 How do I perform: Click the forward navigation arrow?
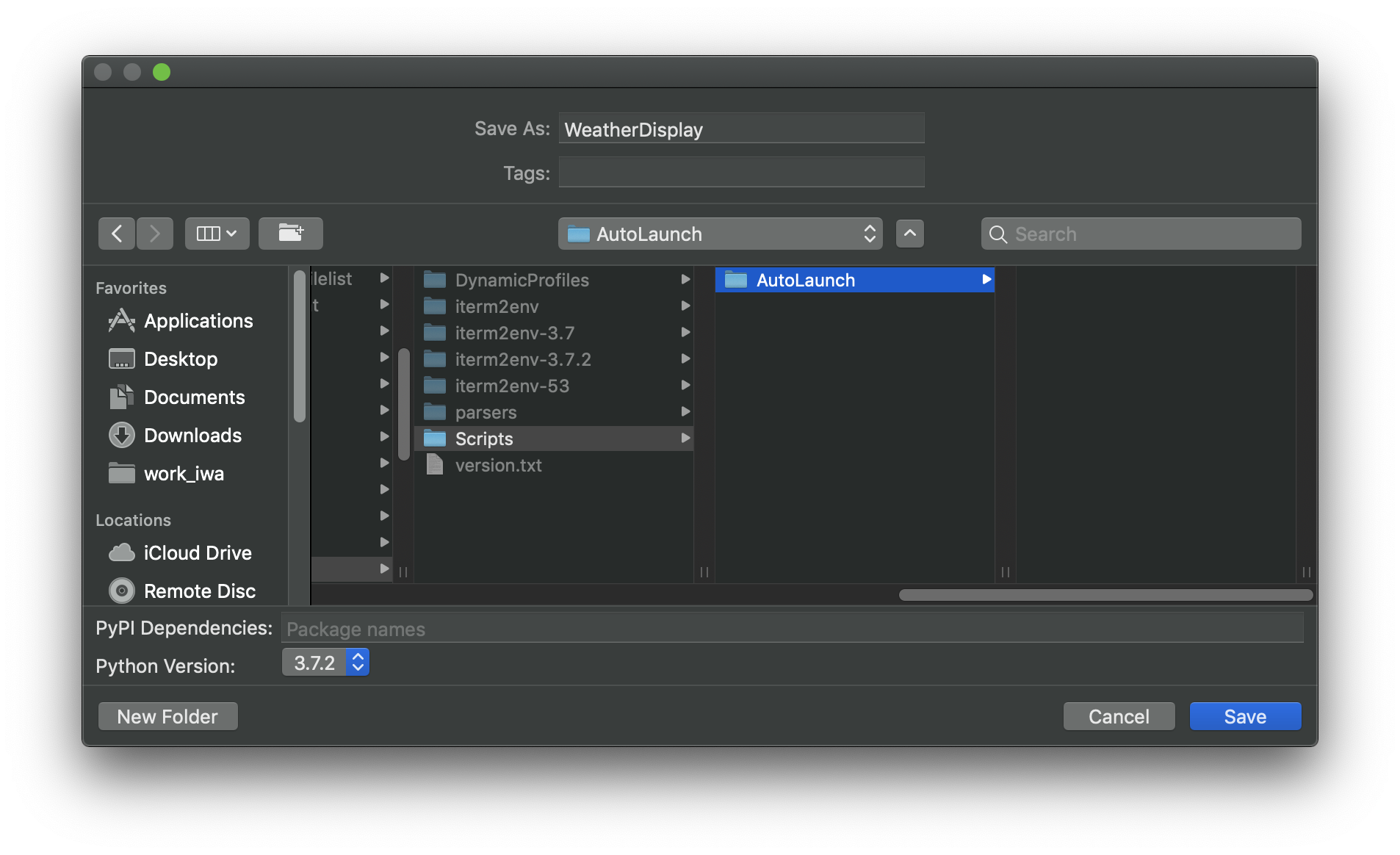(x=155, y=233)
